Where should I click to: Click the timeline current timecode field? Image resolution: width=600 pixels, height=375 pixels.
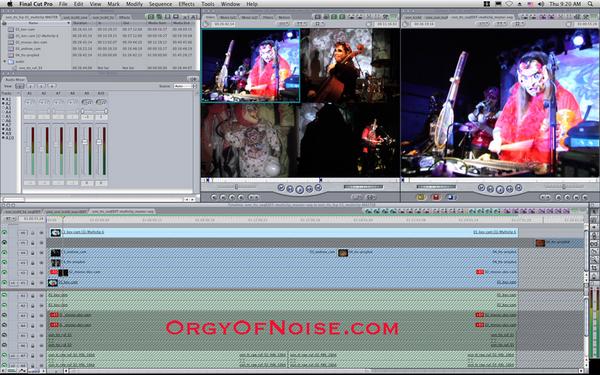click(x=32, y=219)
